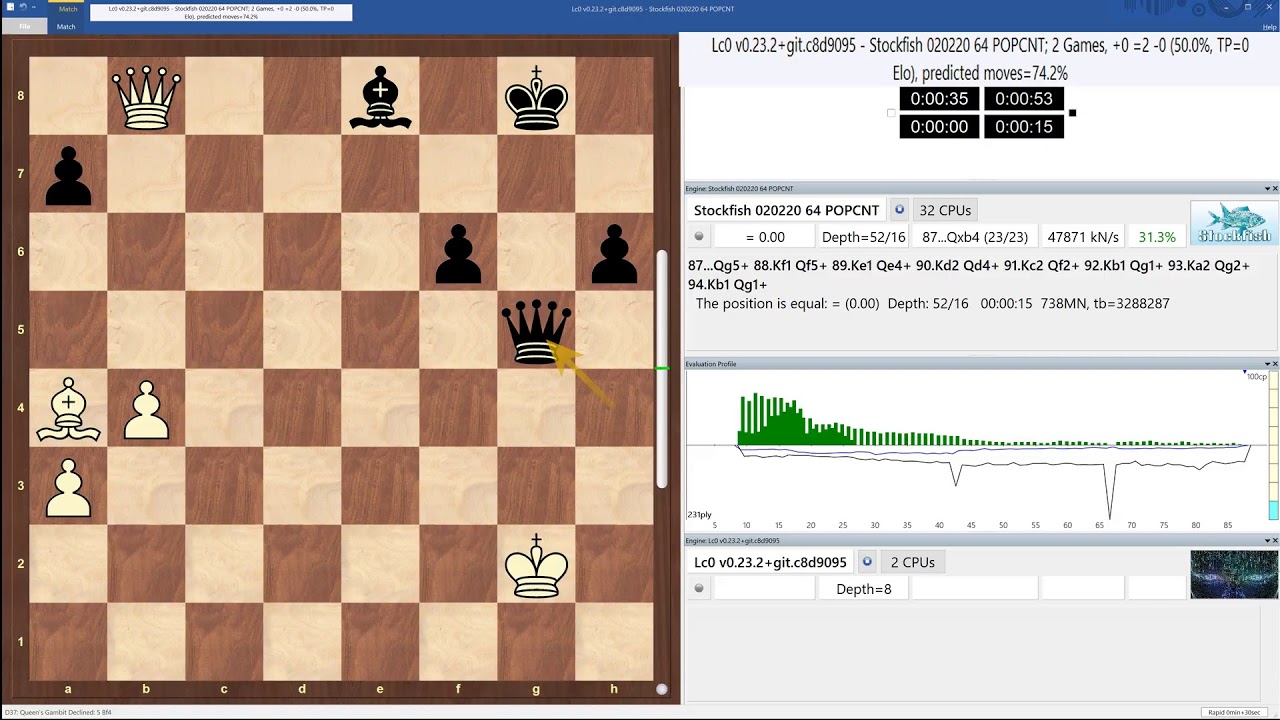
Task: Click the 0:00:53 clock
Action: tap(1024, 99)
